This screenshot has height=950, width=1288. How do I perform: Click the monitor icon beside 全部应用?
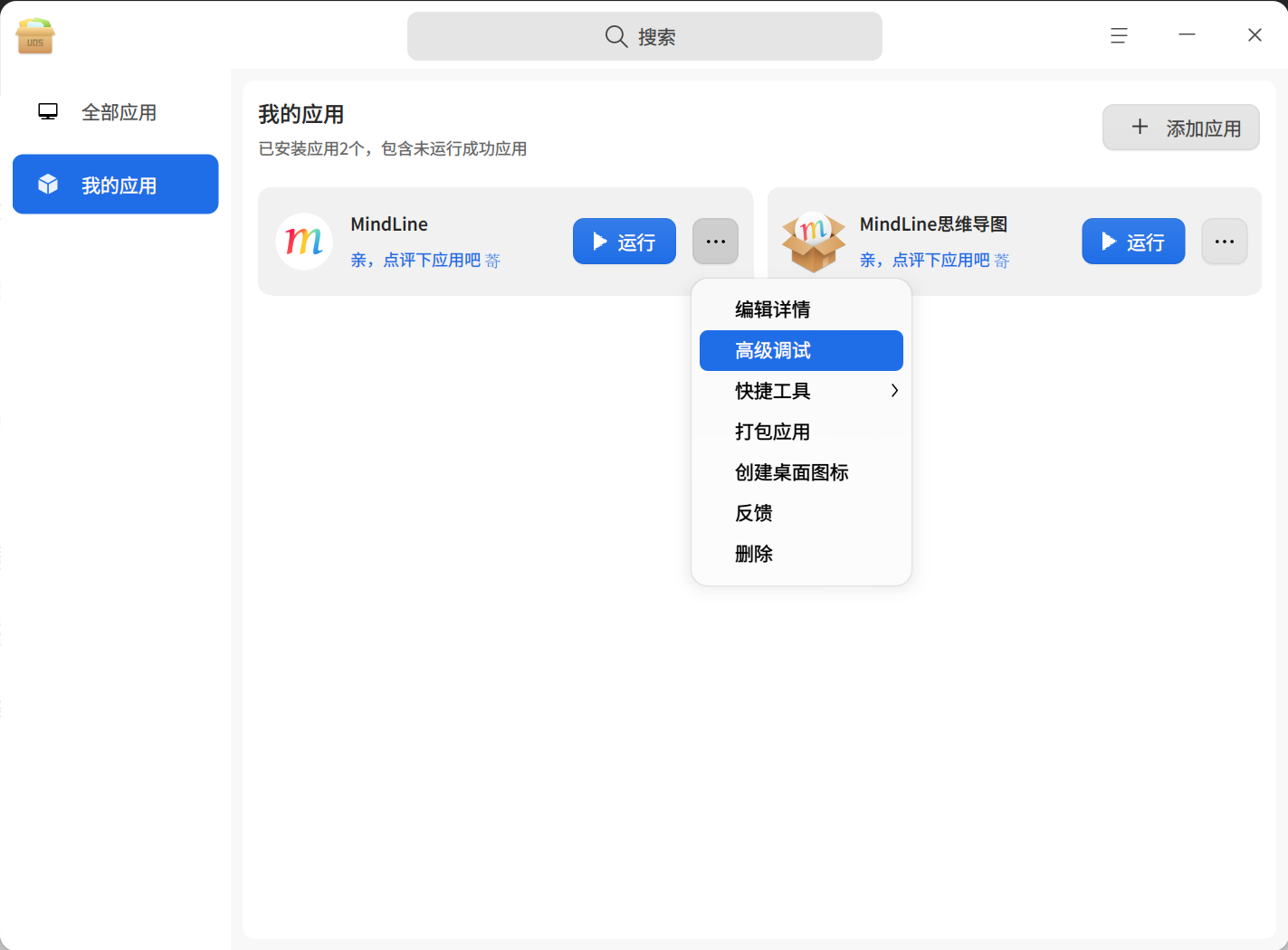tap(48, 111)
